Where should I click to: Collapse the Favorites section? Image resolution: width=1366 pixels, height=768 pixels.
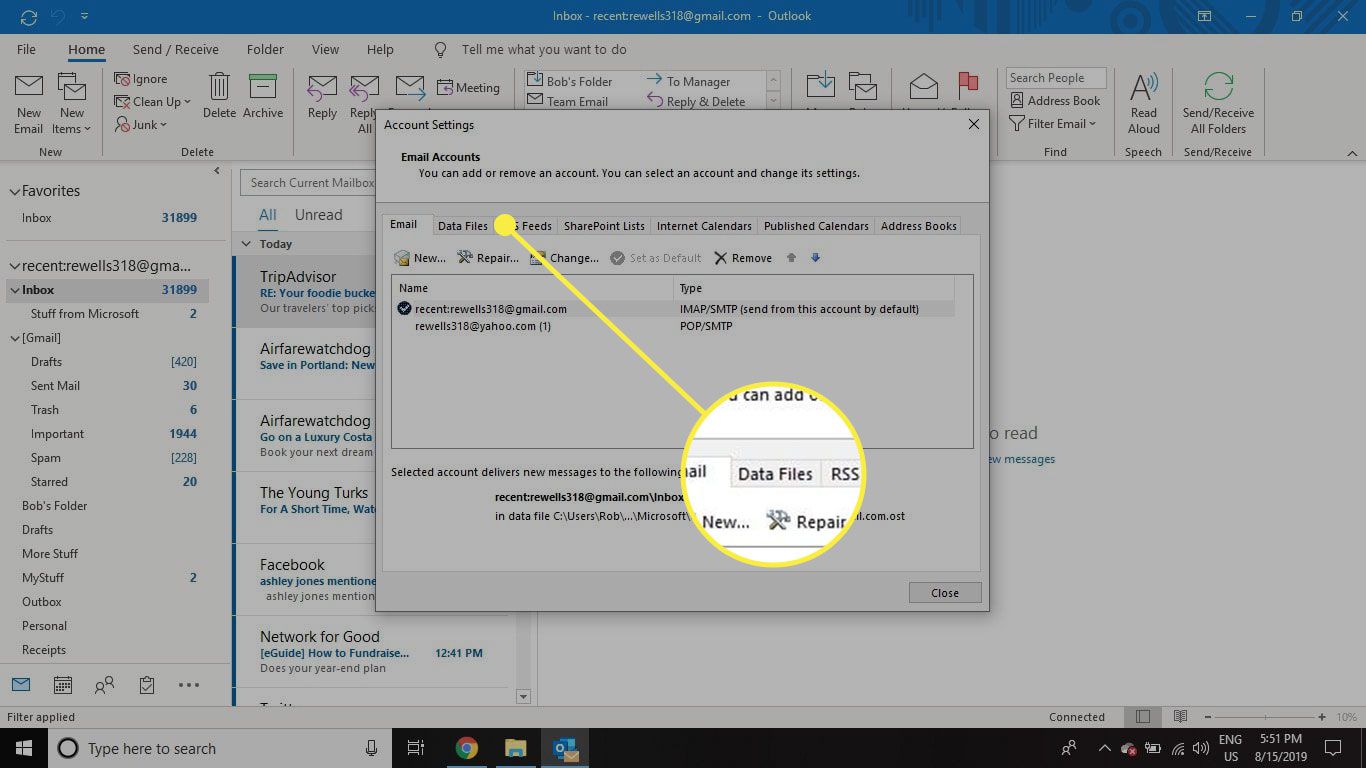(x=14, y=191)
